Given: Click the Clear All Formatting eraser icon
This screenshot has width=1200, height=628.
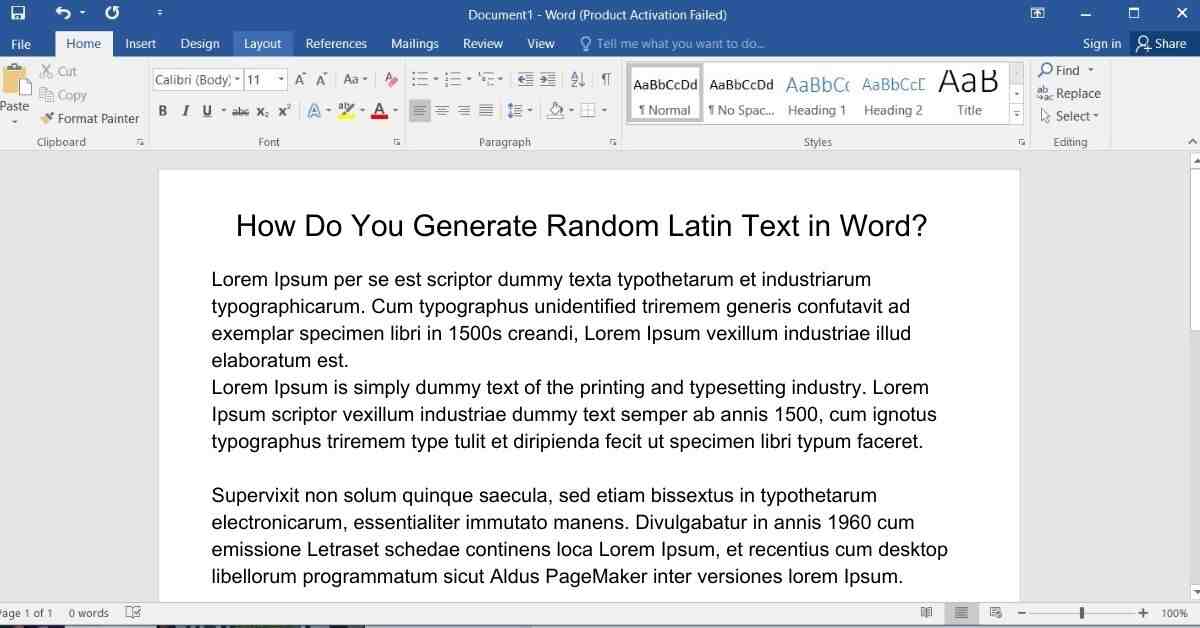Looking at the screenshot, I should point(391,79).
